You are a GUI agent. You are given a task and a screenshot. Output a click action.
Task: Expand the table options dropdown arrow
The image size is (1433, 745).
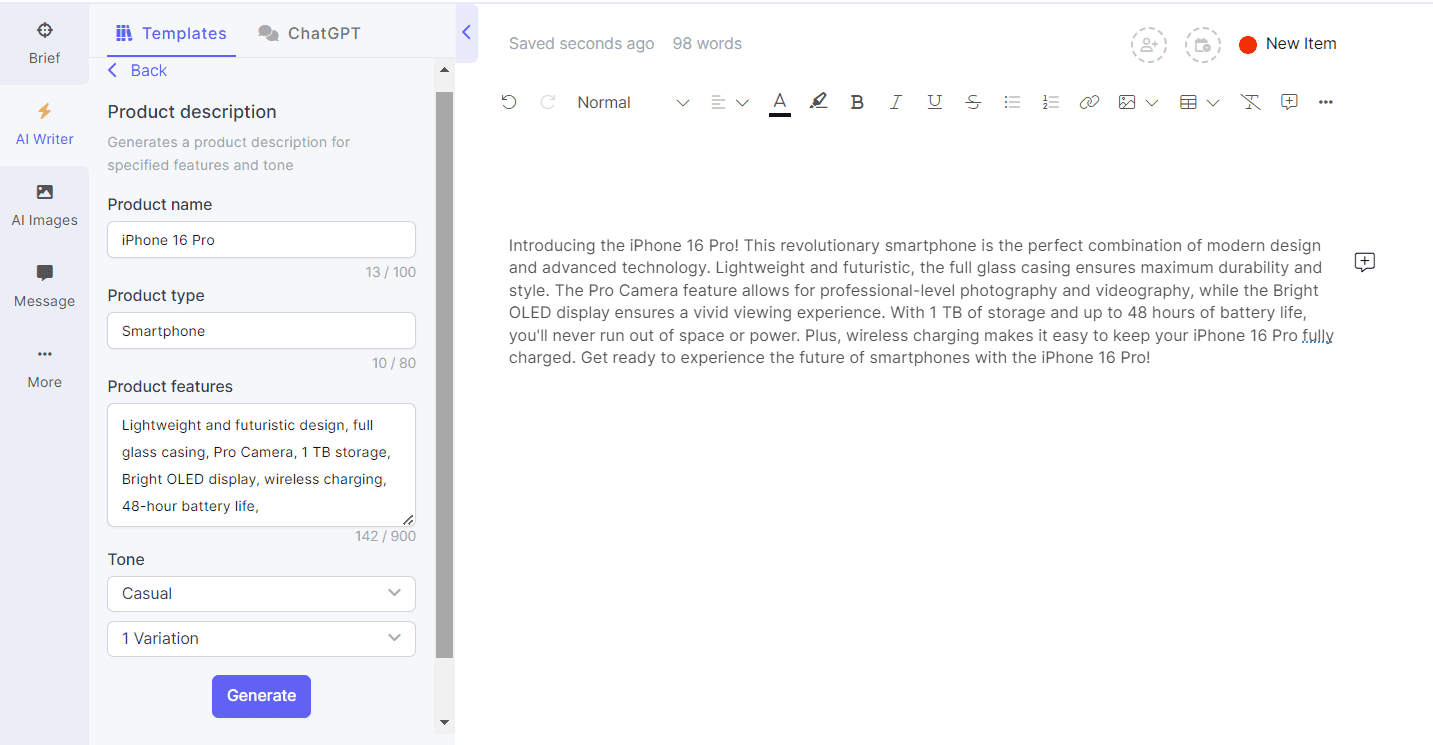(1213, 102)
